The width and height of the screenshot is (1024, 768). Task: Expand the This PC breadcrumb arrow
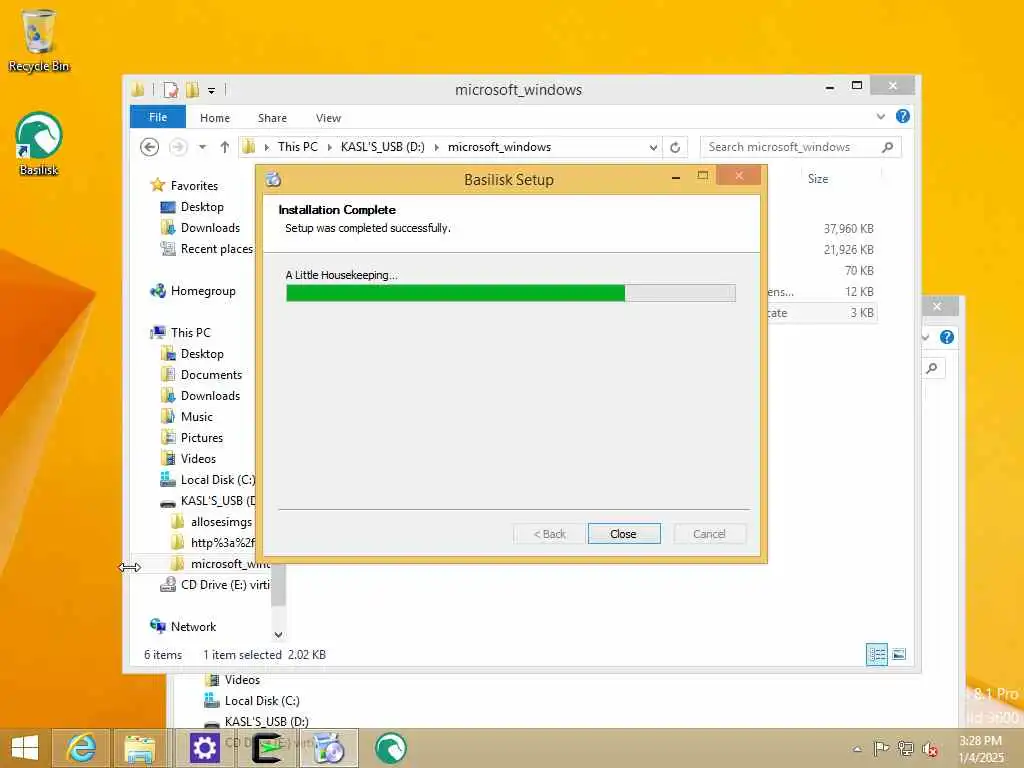pyautogui.click(x=329, y=148)
